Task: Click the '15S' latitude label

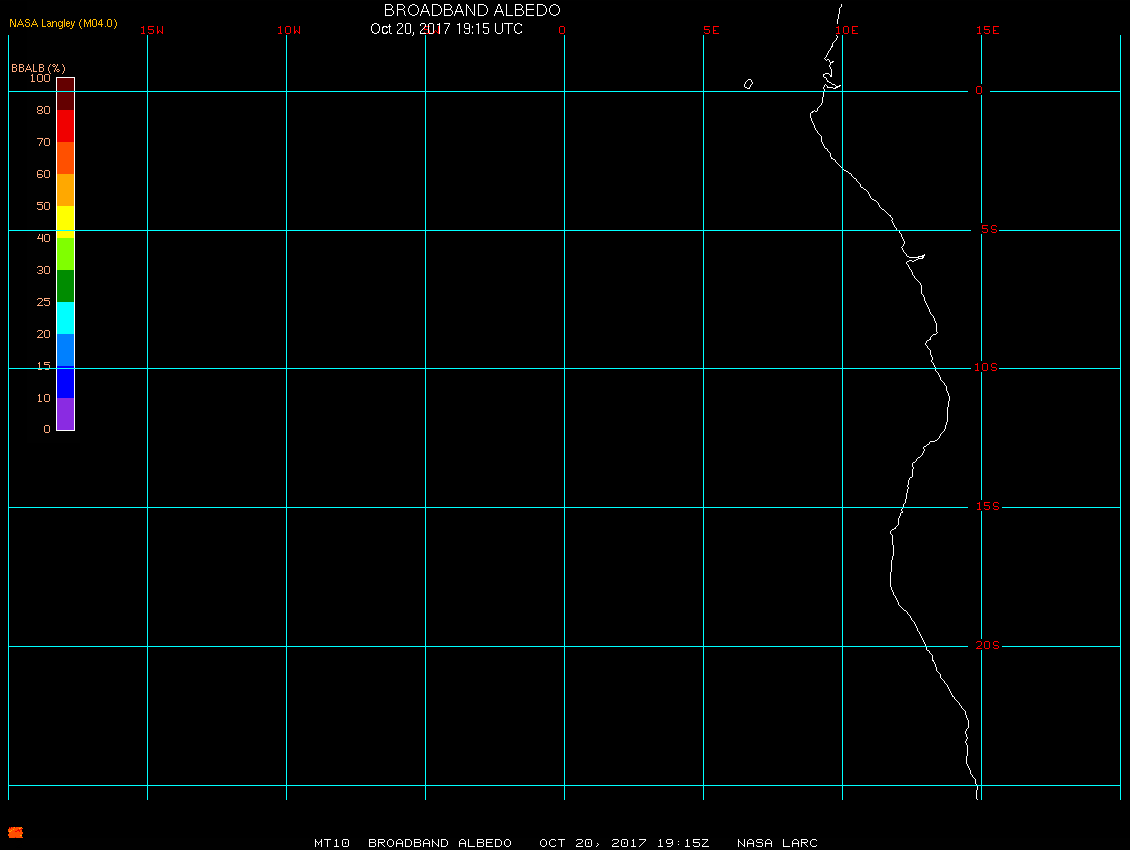Action: (x=988, y=507)
